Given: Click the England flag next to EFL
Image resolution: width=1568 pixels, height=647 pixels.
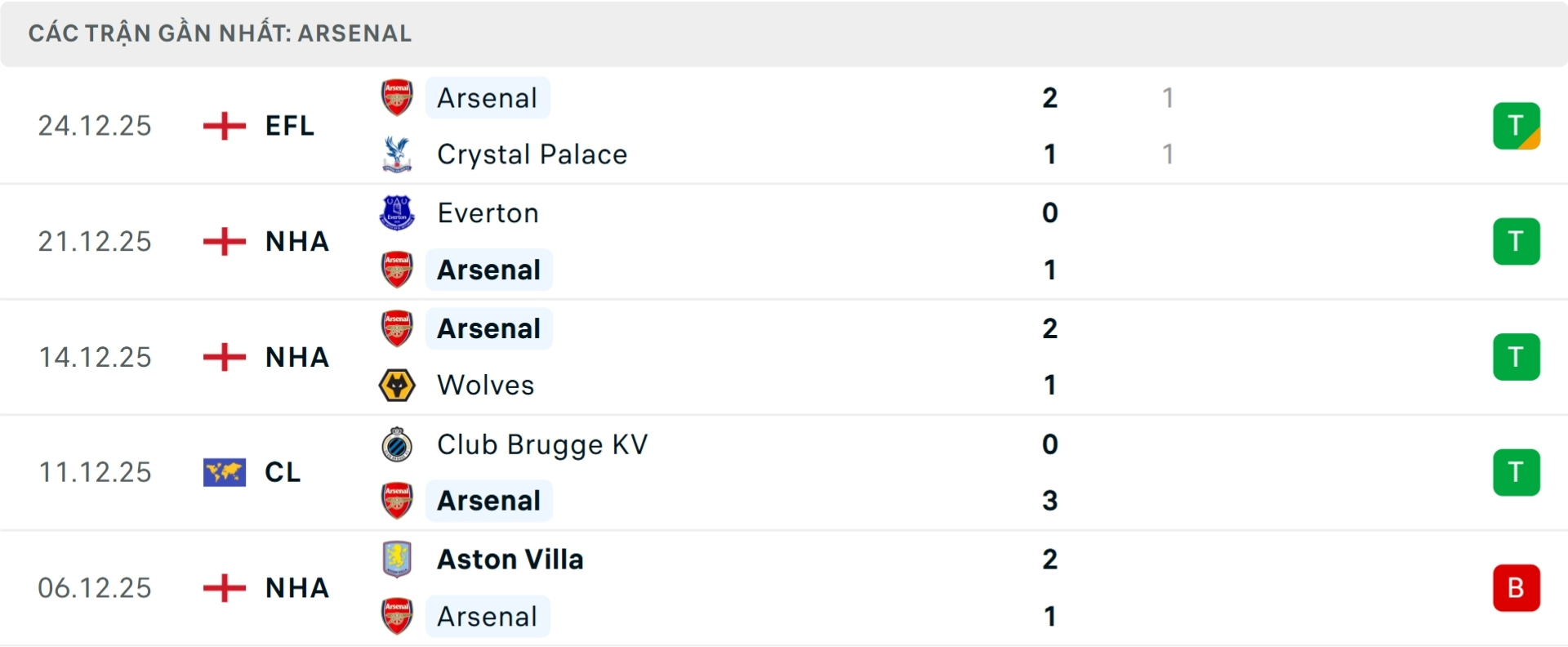Looking at the screenshot, I should click(x=223, y=125).
